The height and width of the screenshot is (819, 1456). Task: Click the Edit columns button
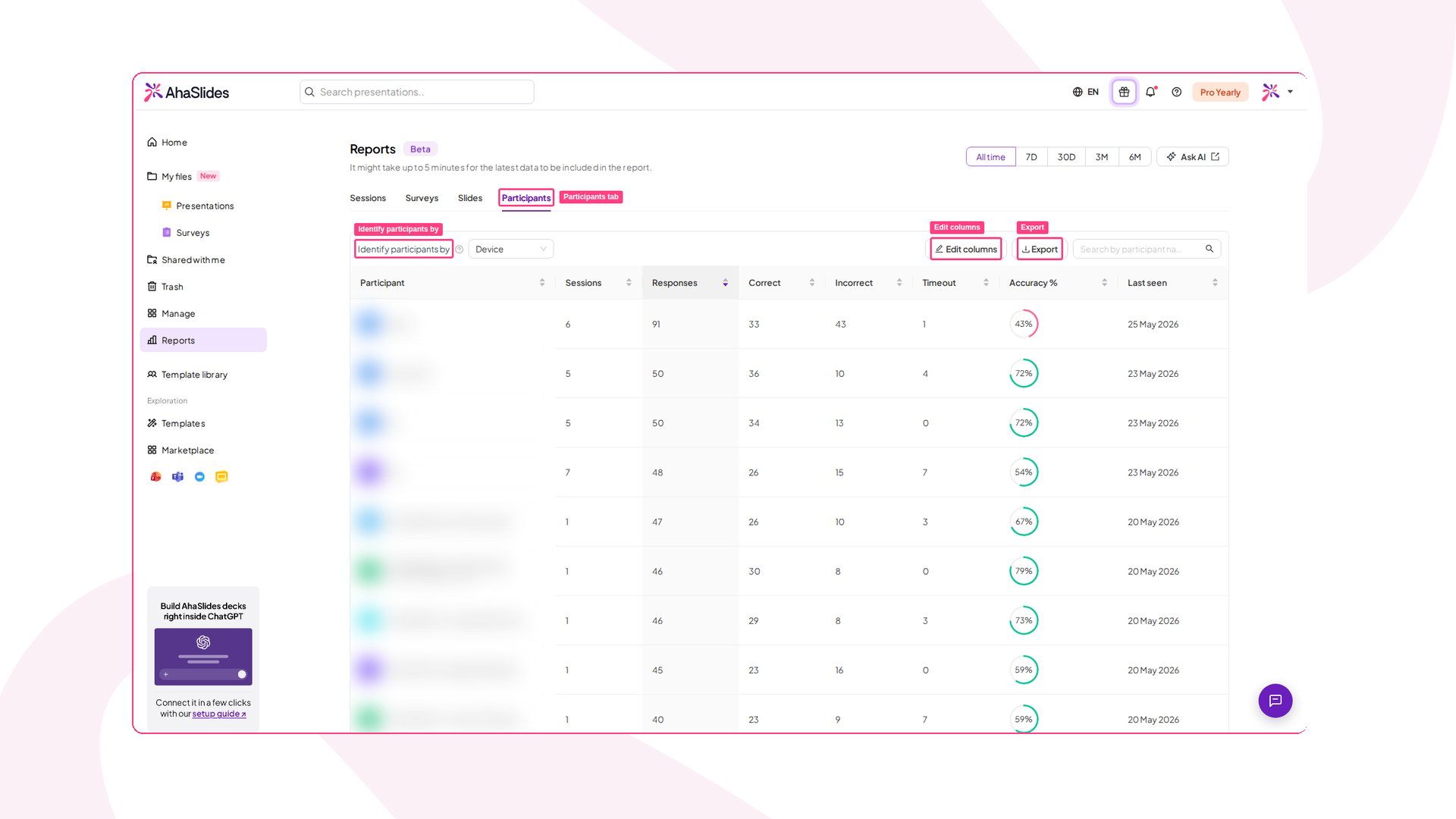966,249
